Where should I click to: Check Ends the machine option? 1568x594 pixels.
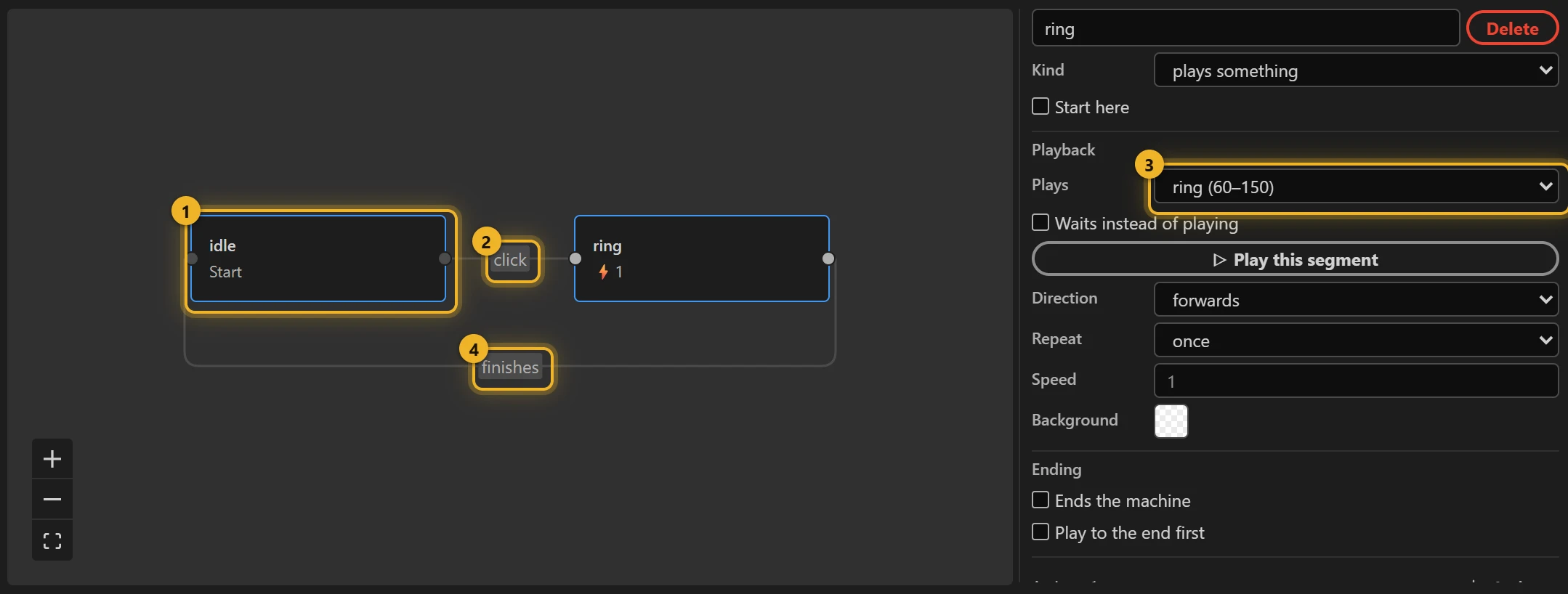point(1040,500)
